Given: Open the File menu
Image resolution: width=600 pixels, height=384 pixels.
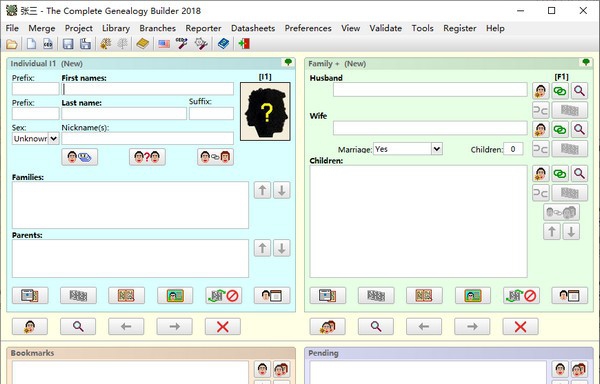Looking at the screenshot, I should [x=12, y=28].
